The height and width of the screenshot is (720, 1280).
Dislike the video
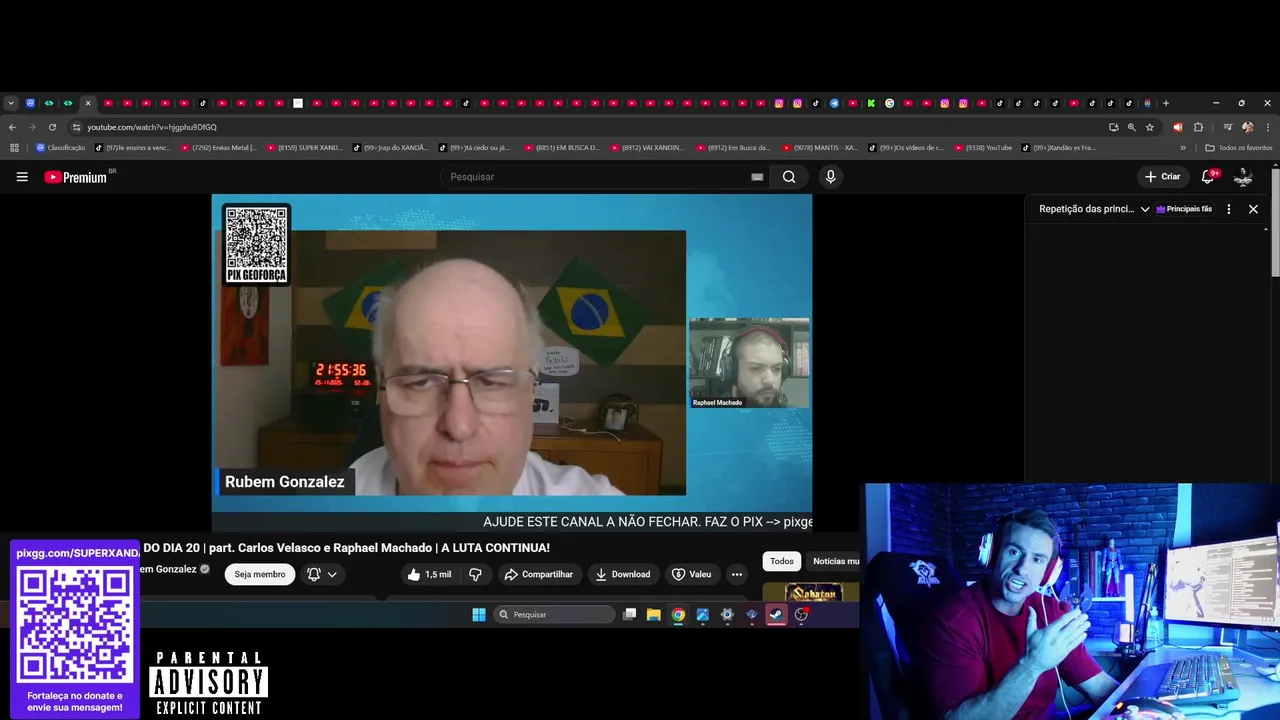click(475, 574)
